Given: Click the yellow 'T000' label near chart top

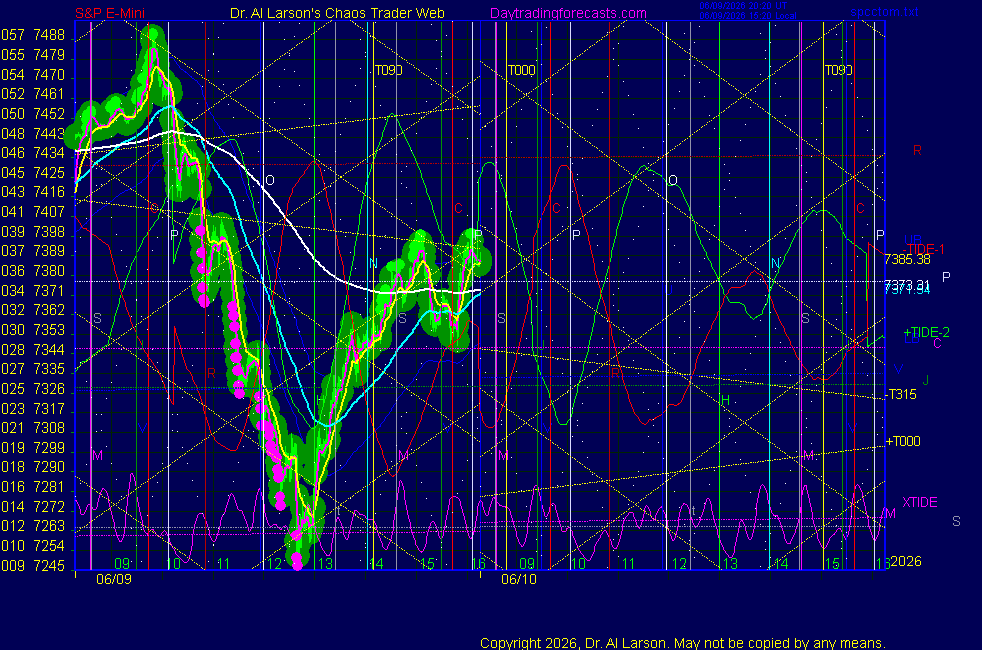Looking at the screenshot, I should [522, 70].
